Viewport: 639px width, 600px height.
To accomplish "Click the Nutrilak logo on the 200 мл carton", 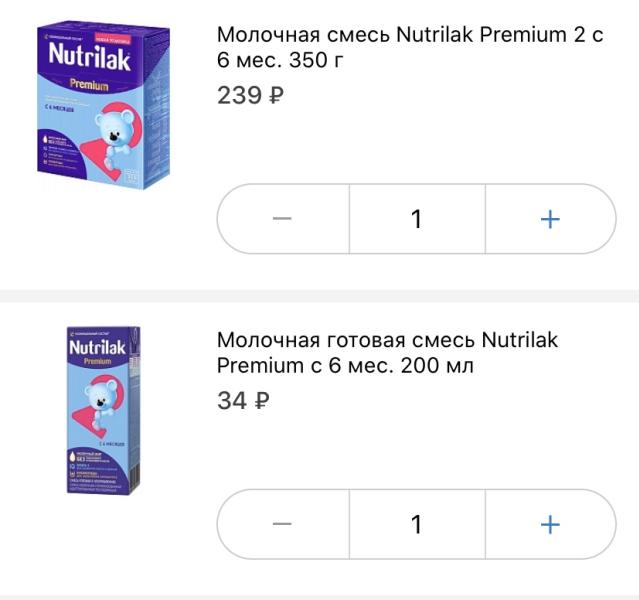I will click(97, 348).
